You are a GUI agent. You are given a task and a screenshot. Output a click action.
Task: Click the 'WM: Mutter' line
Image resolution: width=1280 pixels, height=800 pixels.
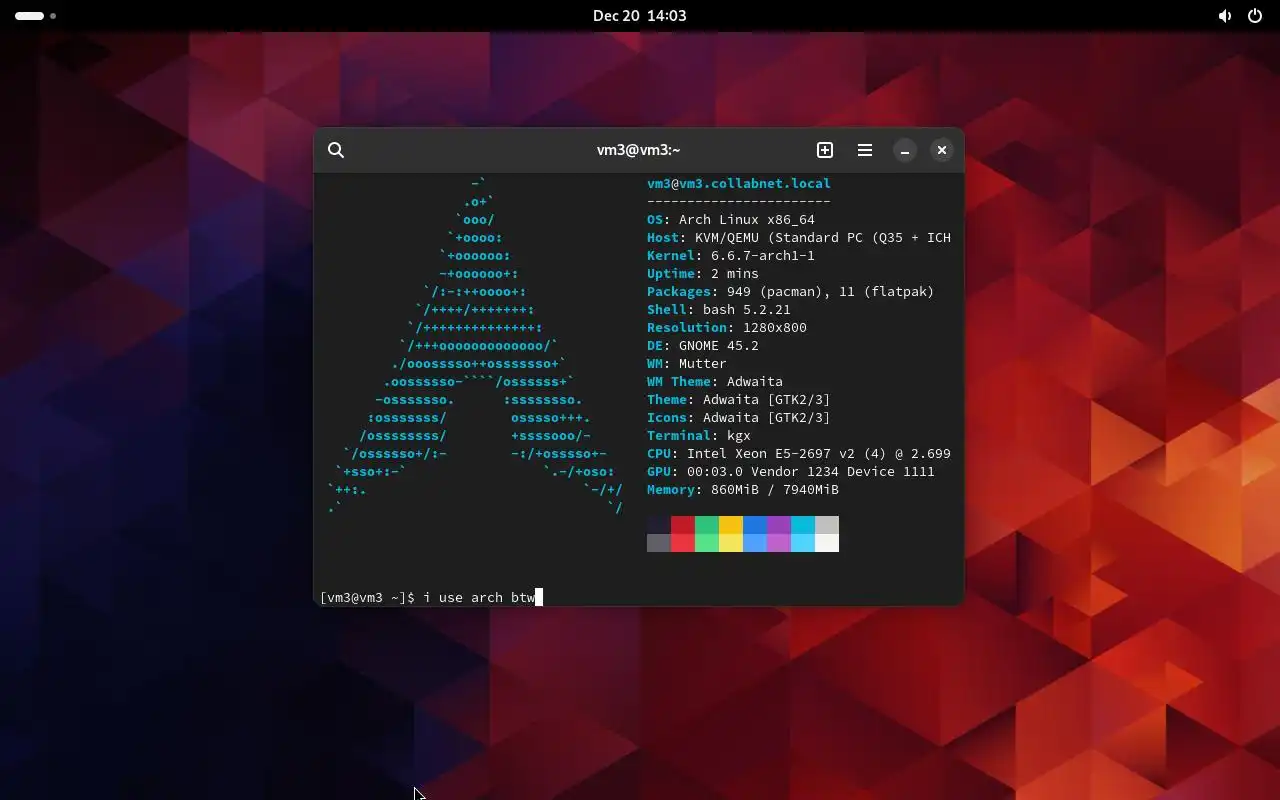pyautogui.click(x=687, y=364)
